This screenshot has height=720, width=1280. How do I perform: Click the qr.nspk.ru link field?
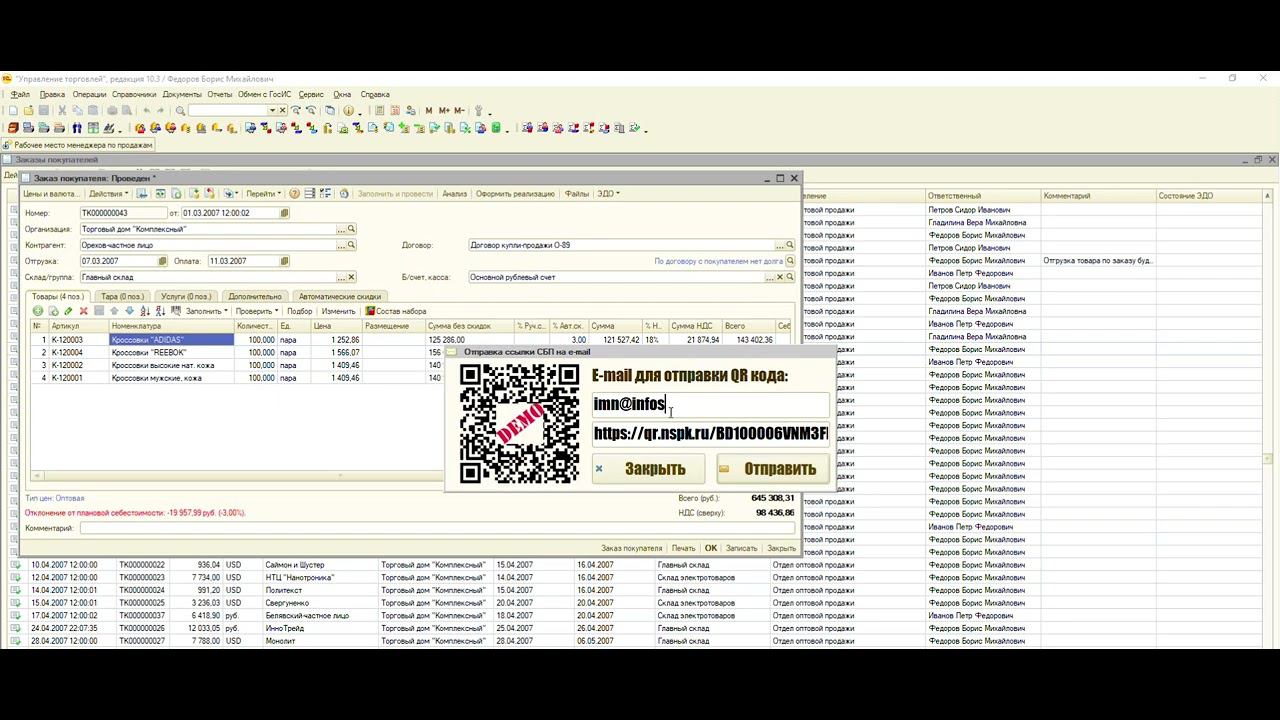pyautogui.click(x=710, y=433)
